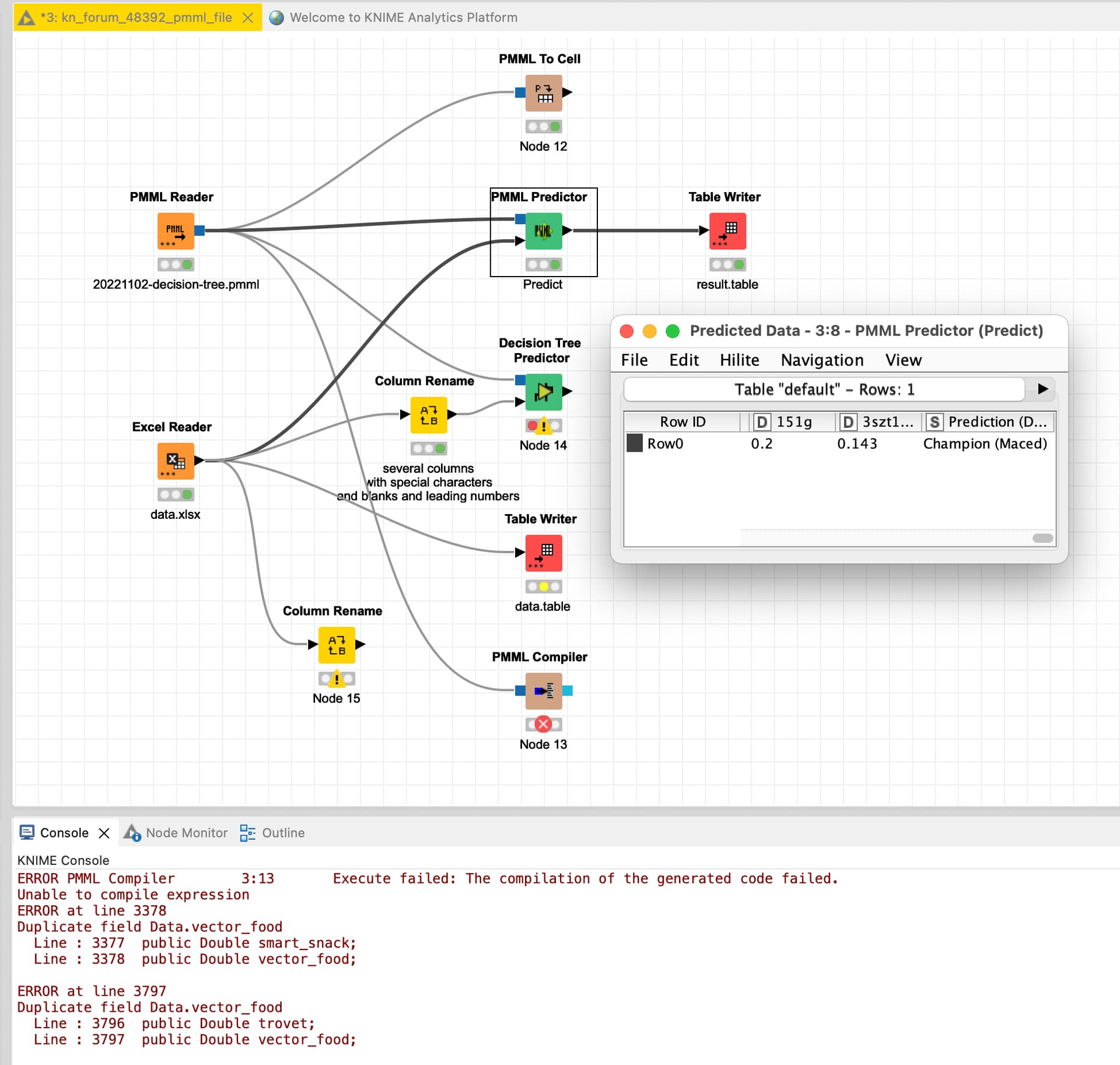Click the status lights under result.table writer
Image resolution: width=1120 pixels, height=1065 pixels.
point(727,264)
